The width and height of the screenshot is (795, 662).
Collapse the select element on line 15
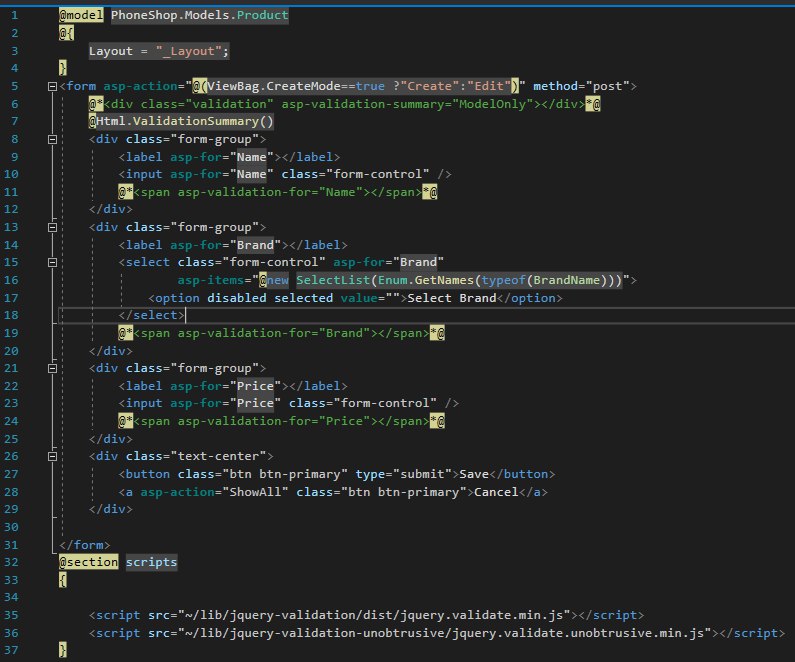coord(52,263)
